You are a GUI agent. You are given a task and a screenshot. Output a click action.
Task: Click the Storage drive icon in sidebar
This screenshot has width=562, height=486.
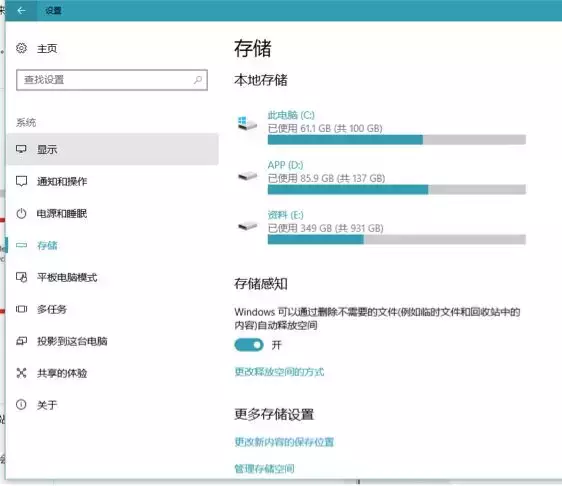coord(22,245)
